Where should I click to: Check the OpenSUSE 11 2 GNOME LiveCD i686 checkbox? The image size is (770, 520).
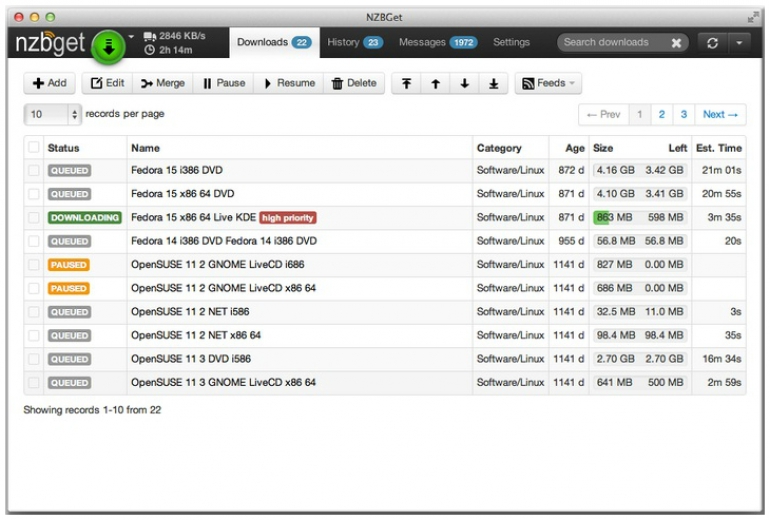coord(34,265)
